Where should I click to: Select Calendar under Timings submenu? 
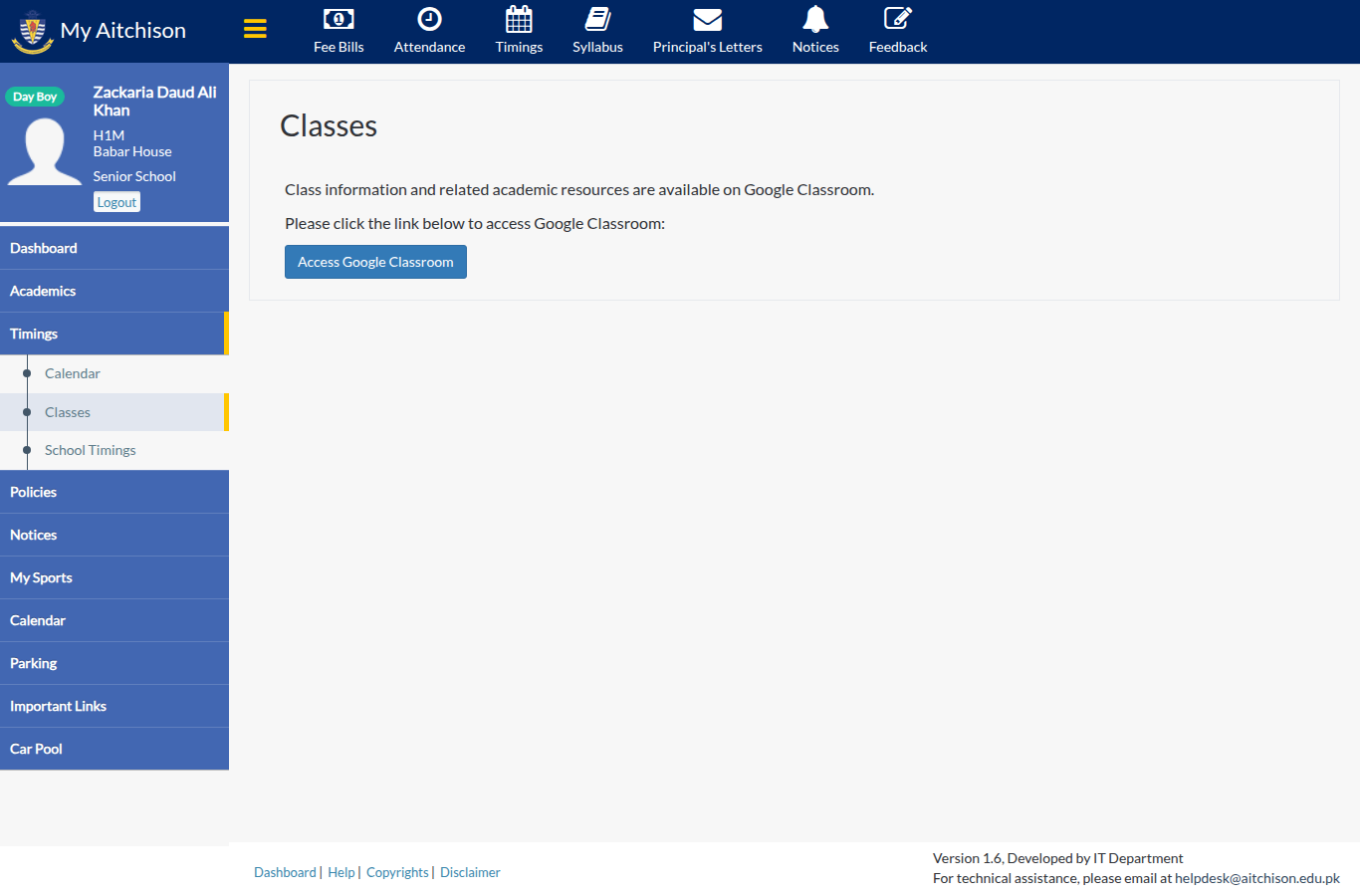pyautogui.click(x=114, y=373)
